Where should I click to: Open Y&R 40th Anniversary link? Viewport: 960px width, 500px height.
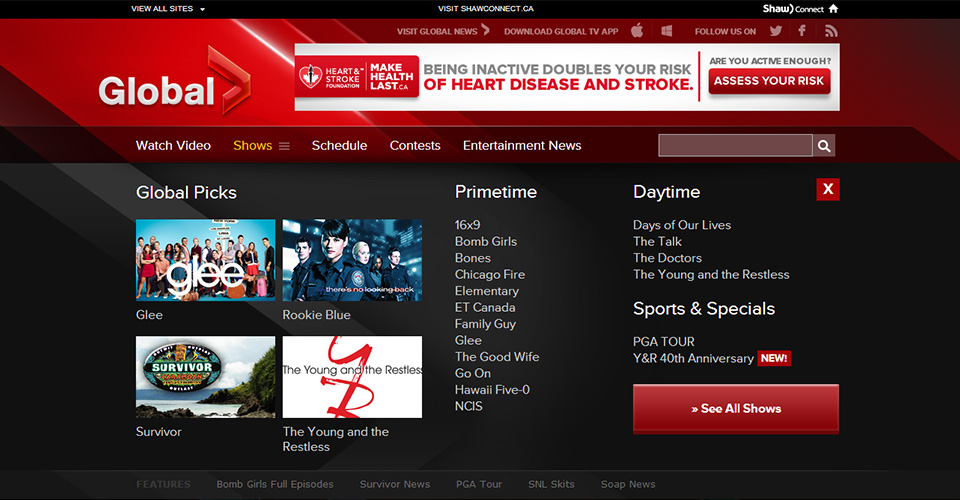click(693, 359)
